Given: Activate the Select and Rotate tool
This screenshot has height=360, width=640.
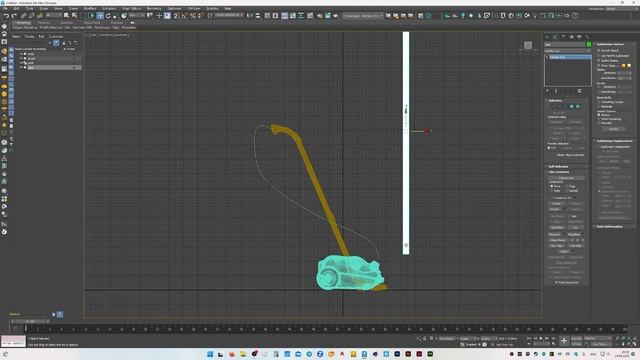Looking at the screenshot, I should tap(108, 16).
